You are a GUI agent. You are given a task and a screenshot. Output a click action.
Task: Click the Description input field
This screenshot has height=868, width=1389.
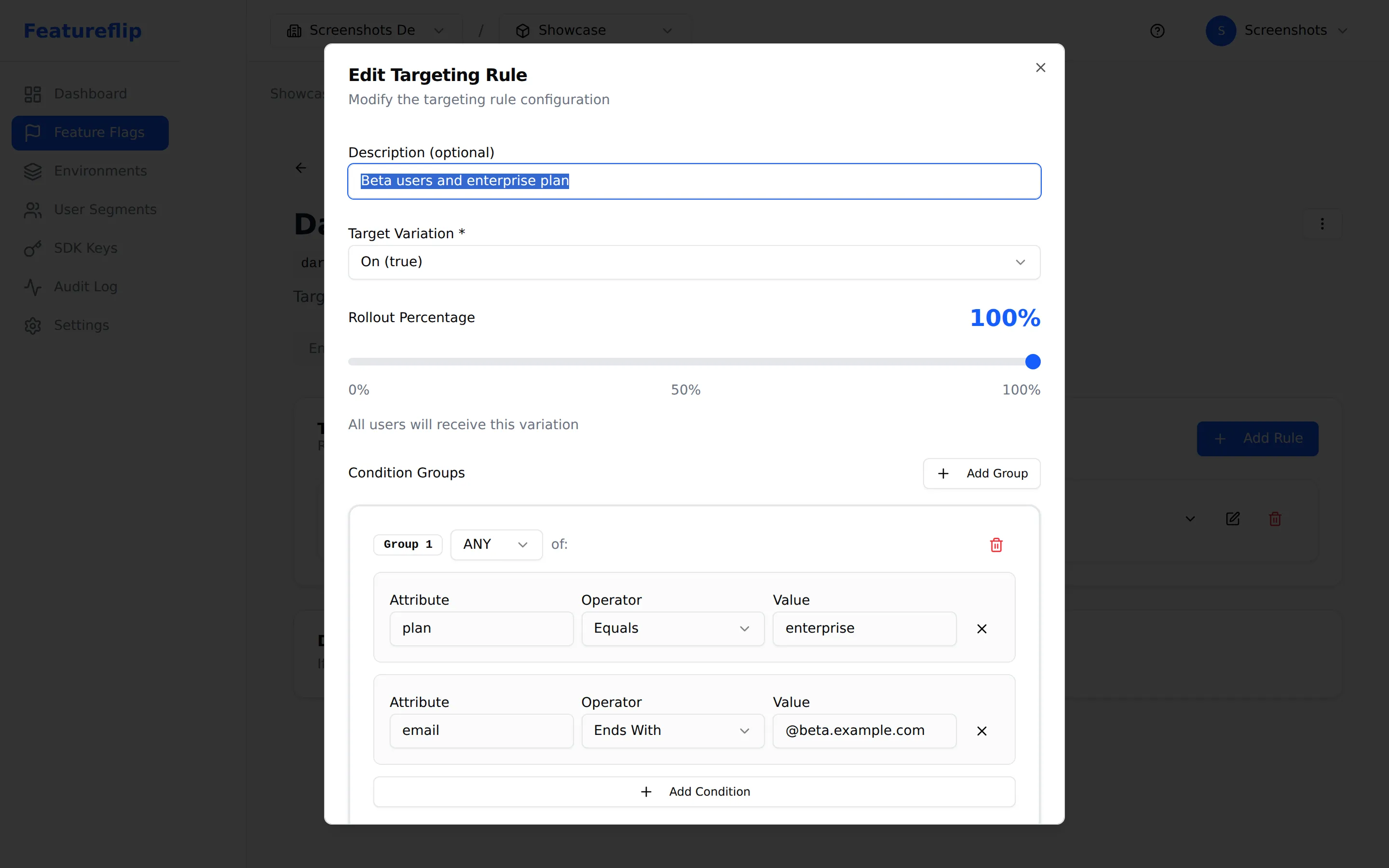(x=694, y=181)
